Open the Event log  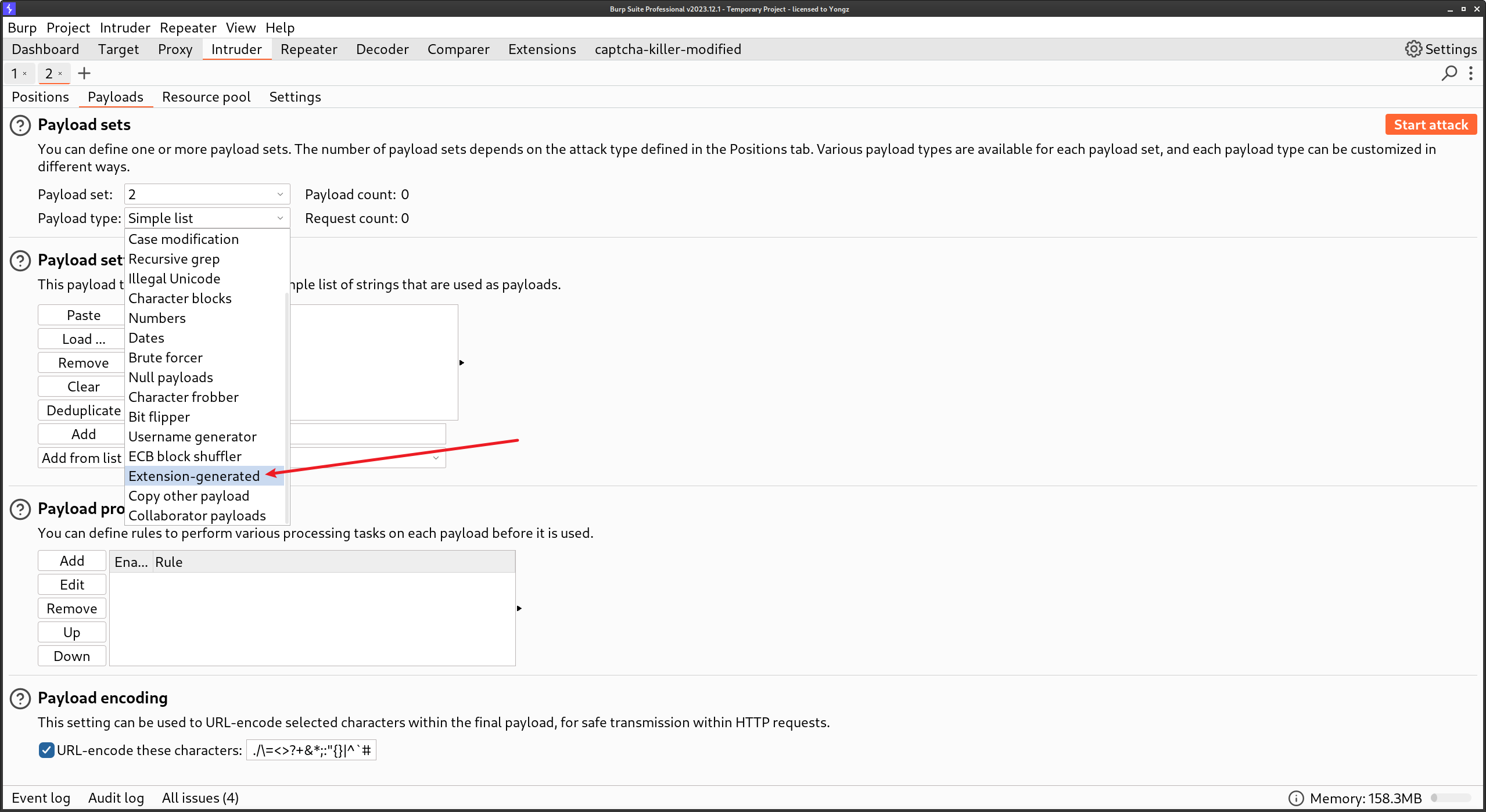point(41,798)
